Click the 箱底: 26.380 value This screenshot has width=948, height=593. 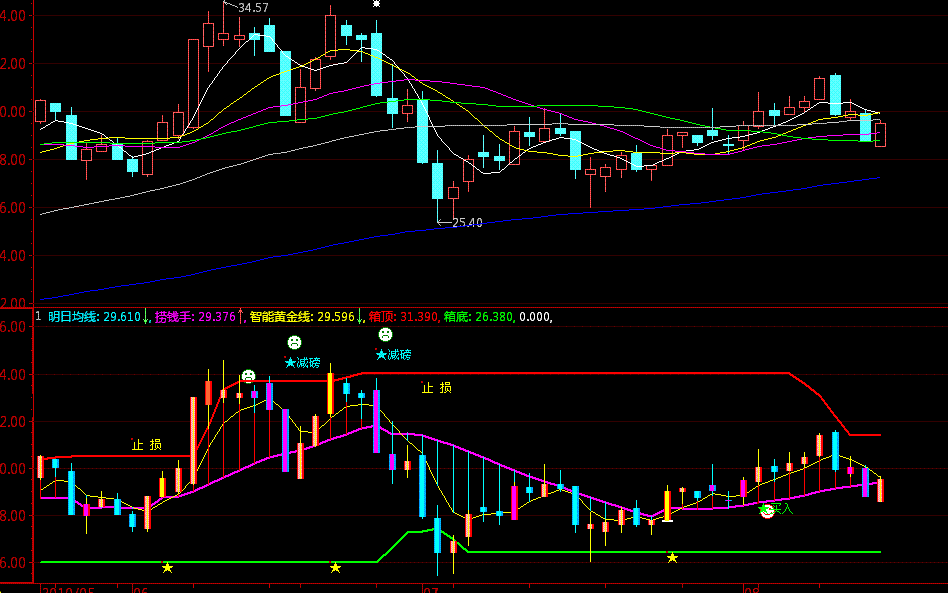coord(478,317)
